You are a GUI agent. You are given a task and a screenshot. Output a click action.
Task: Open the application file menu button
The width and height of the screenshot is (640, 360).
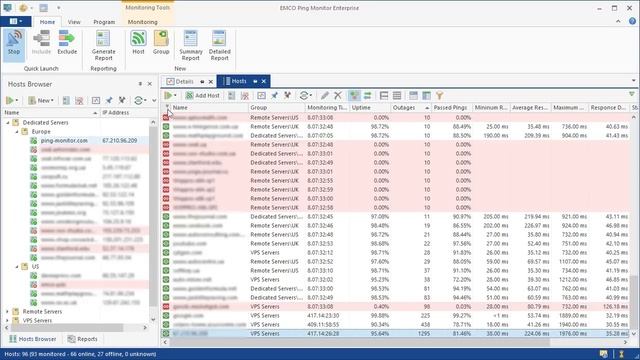pos(16,21)
